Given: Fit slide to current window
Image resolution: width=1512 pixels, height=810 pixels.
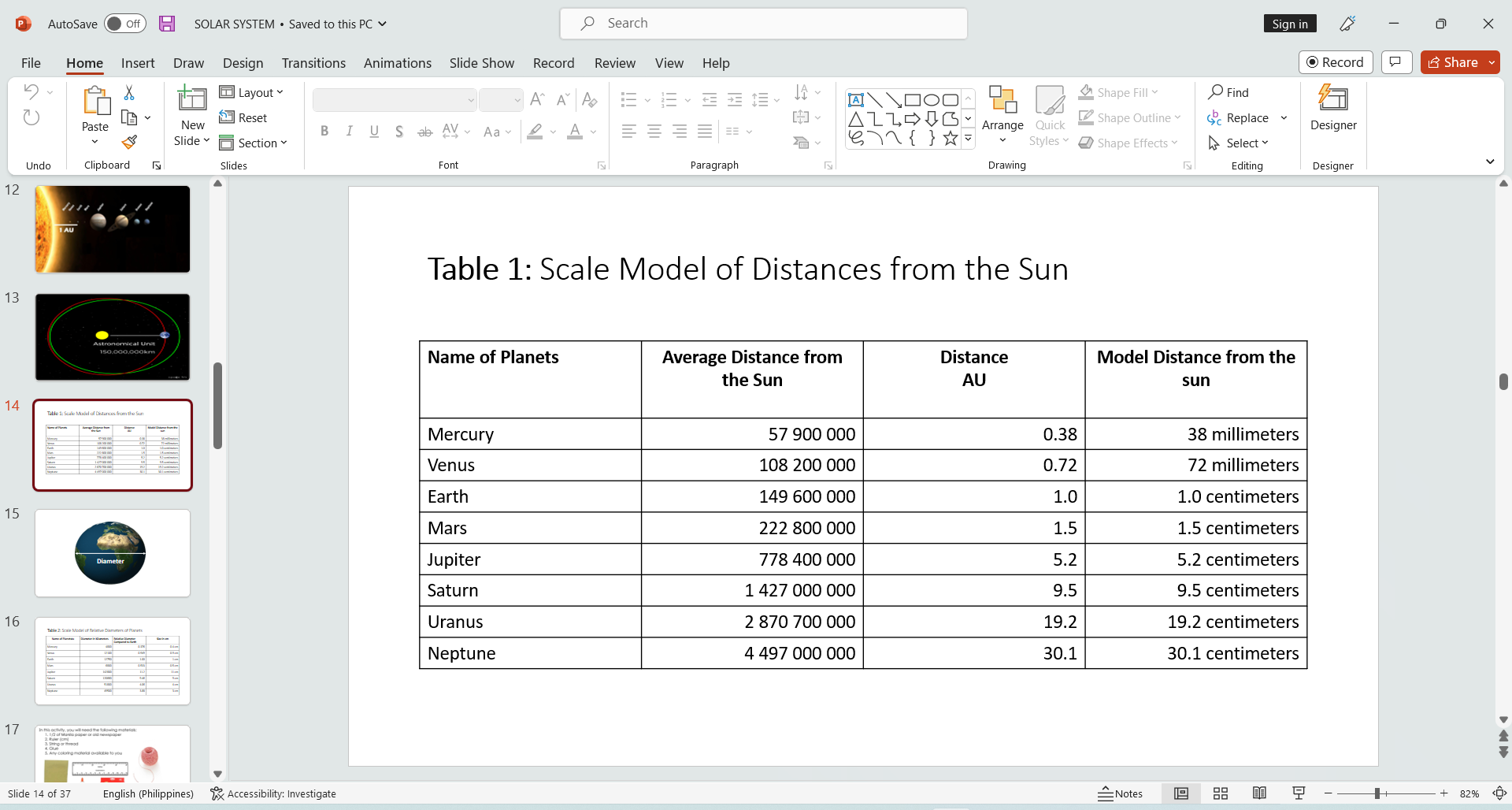Looking at the screenshot, I should [1499, 793].
